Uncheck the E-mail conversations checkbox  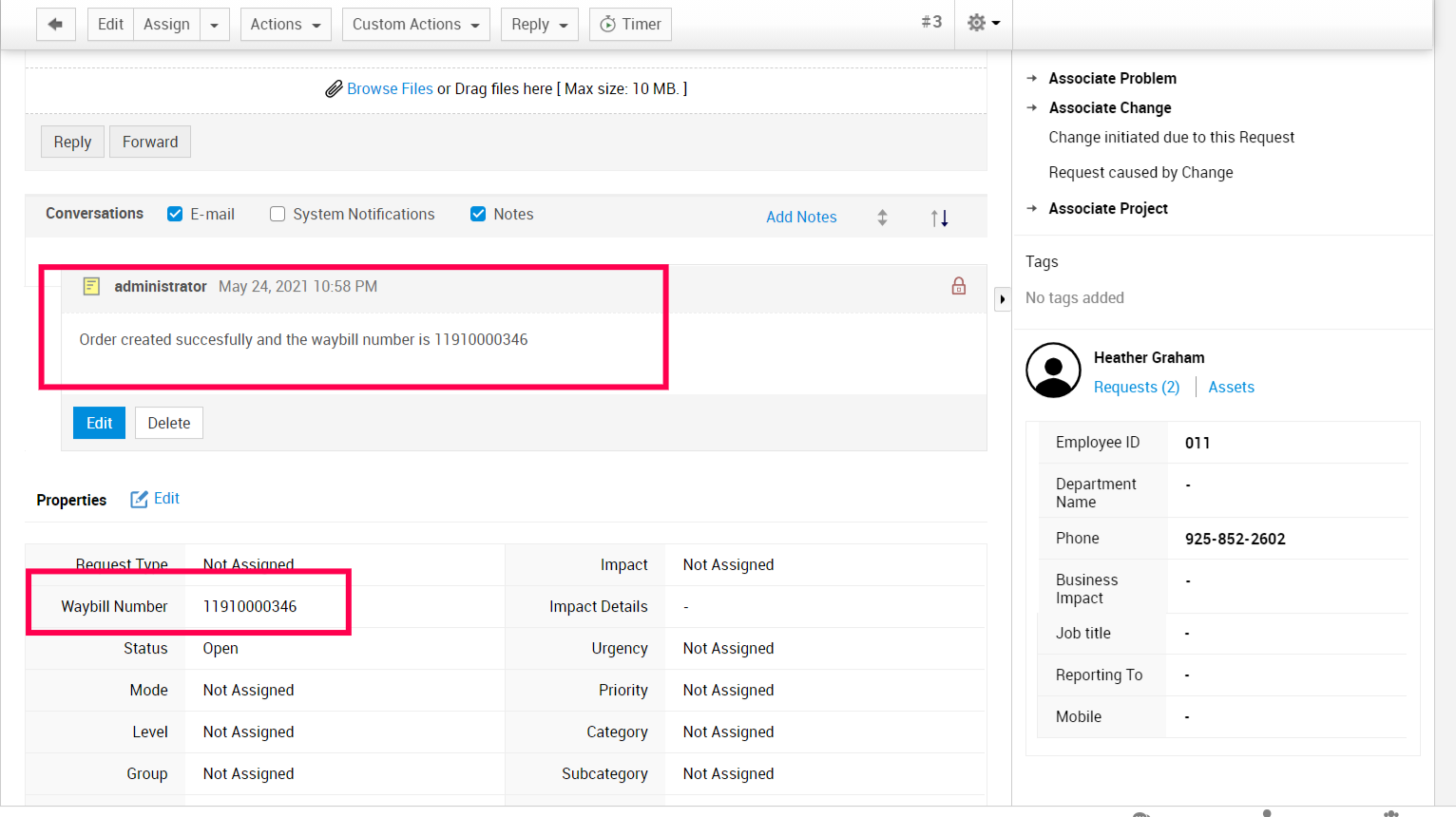click(x=175, y=214)
